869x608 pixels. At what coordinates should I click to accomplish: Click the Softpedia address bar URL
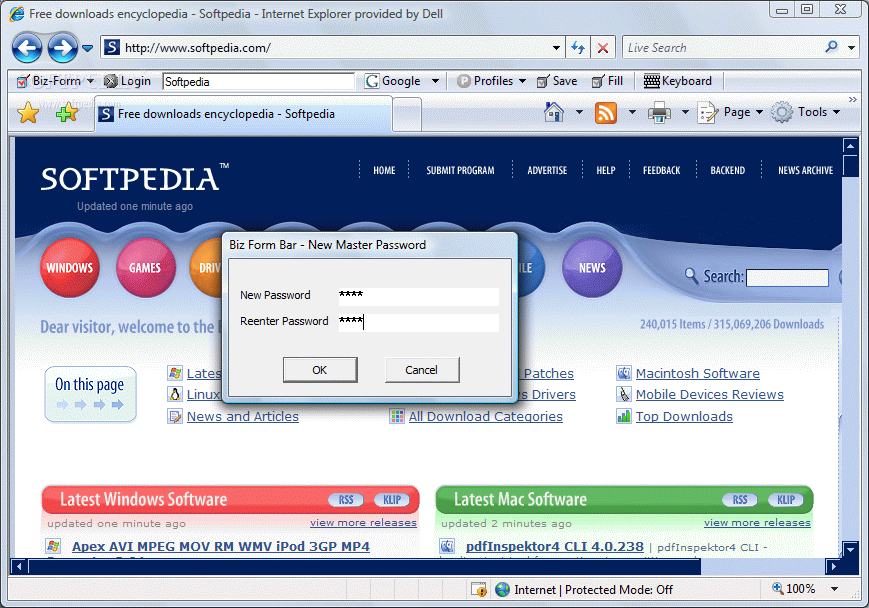197,48
